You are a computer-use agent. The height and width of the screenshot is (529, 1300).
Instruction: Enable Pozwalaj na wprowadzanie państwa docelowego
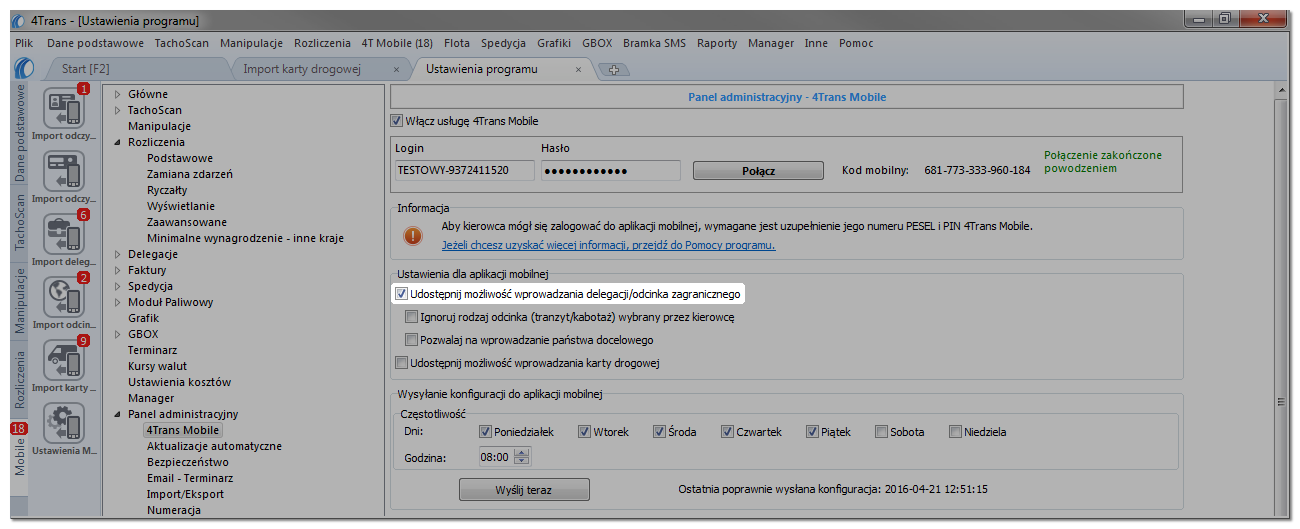click(x=412, y=340)
